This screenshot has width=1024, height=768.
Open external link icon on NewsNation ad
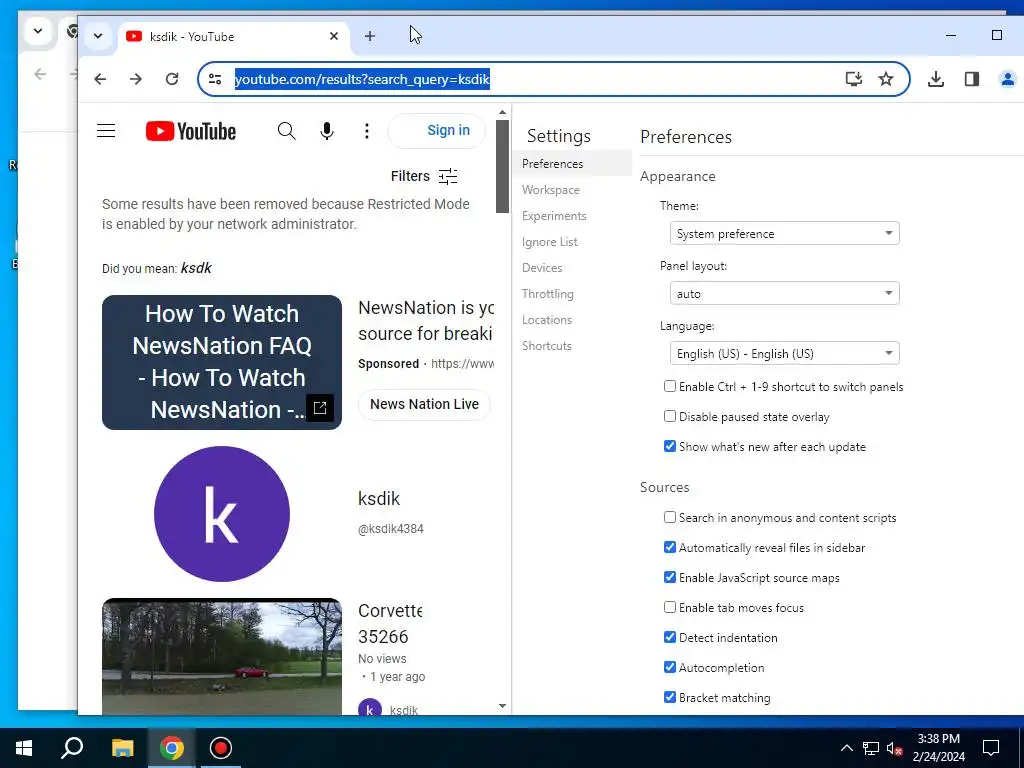click(320, 408)
